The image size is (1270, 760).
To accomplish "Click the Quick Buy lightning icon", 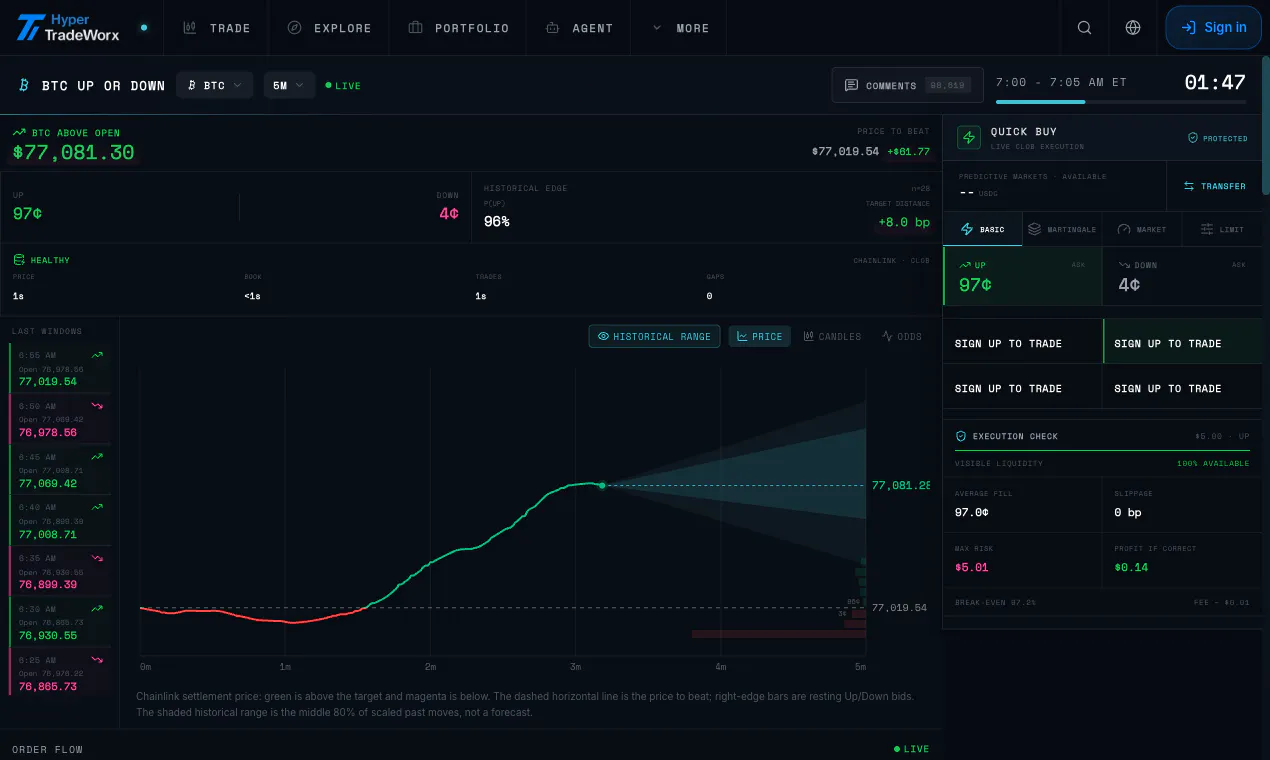I will point(969,137).
